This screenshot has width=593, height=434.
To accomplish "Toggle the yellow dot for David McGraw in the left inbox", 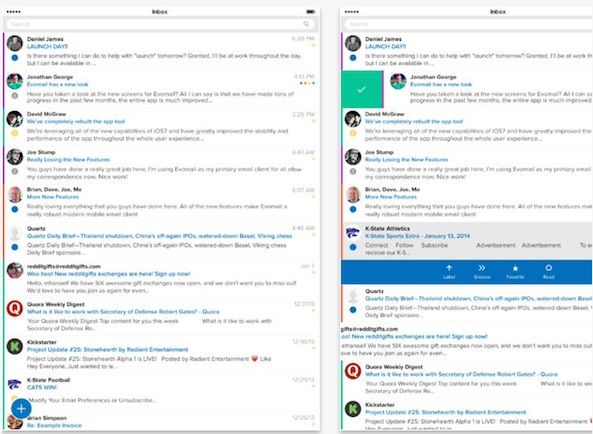I will (x=15, y=133).
